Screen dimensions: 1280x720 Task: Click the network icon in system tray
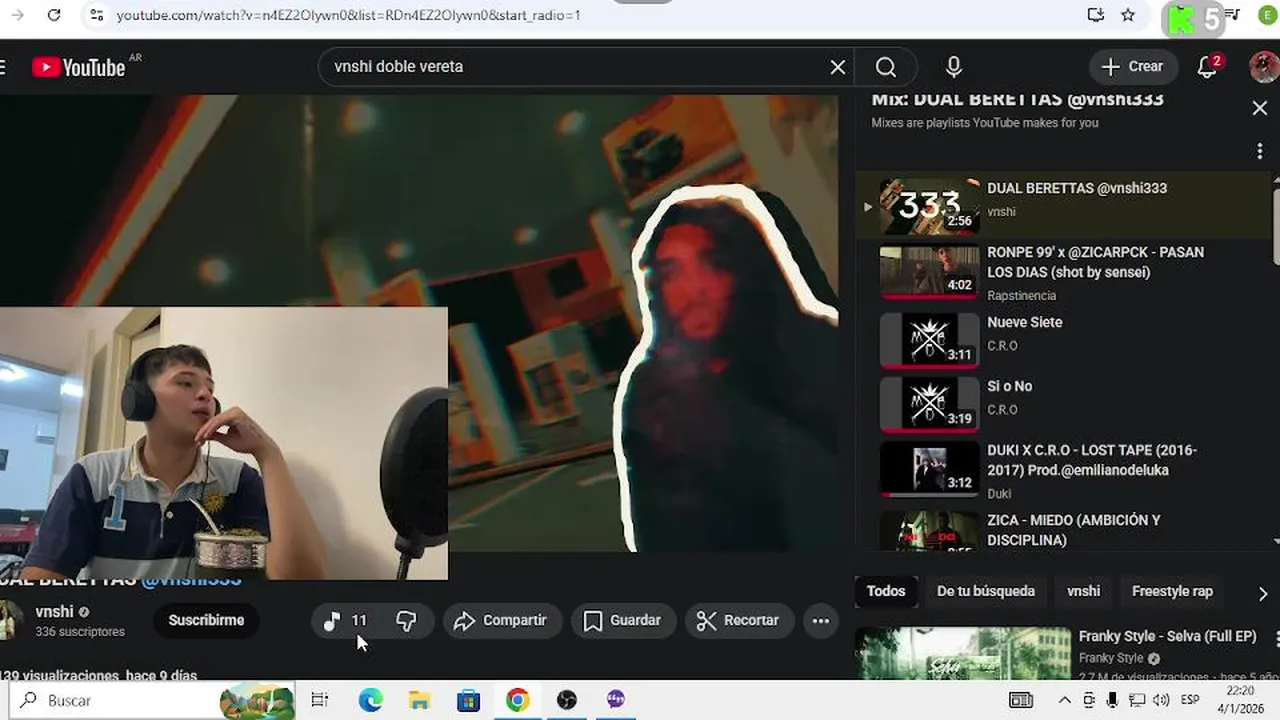[1137, 700]
